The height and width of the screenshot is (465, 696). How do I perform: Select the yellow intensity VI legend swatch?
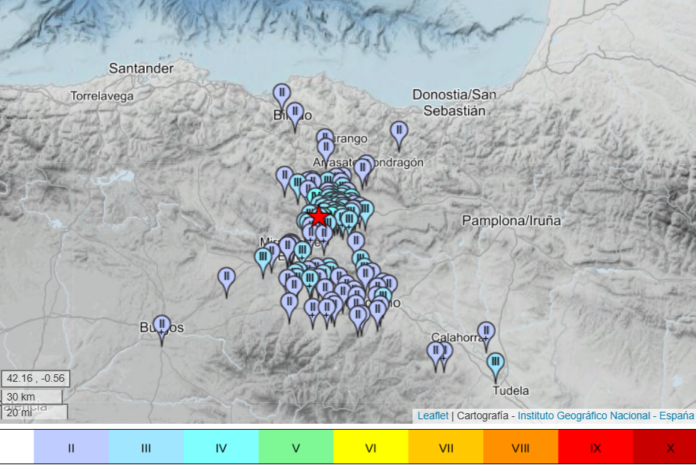click(371, 448)
